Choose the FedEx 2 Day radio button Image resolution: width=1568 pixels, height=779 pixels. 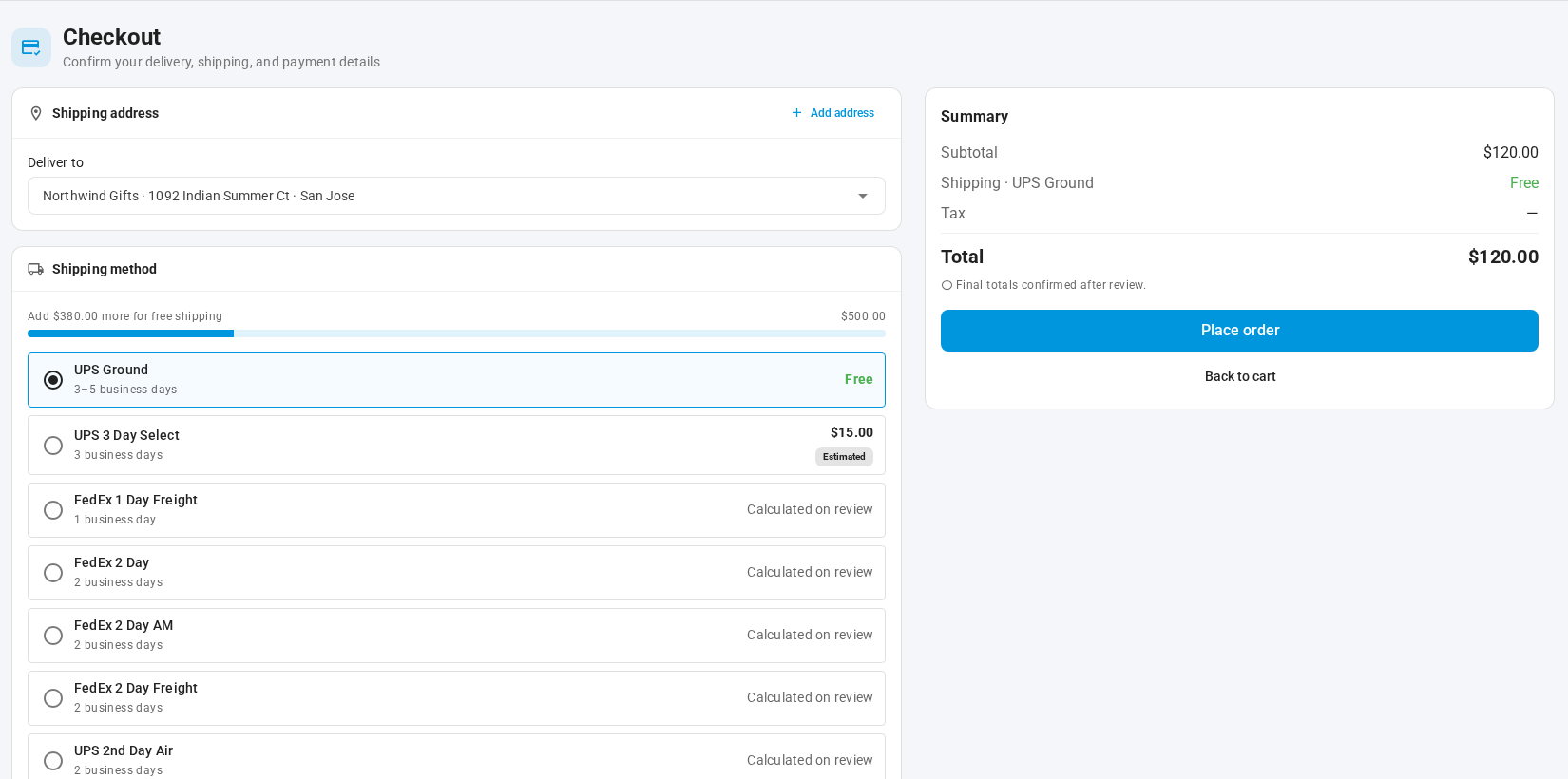[x=53, y=573]
